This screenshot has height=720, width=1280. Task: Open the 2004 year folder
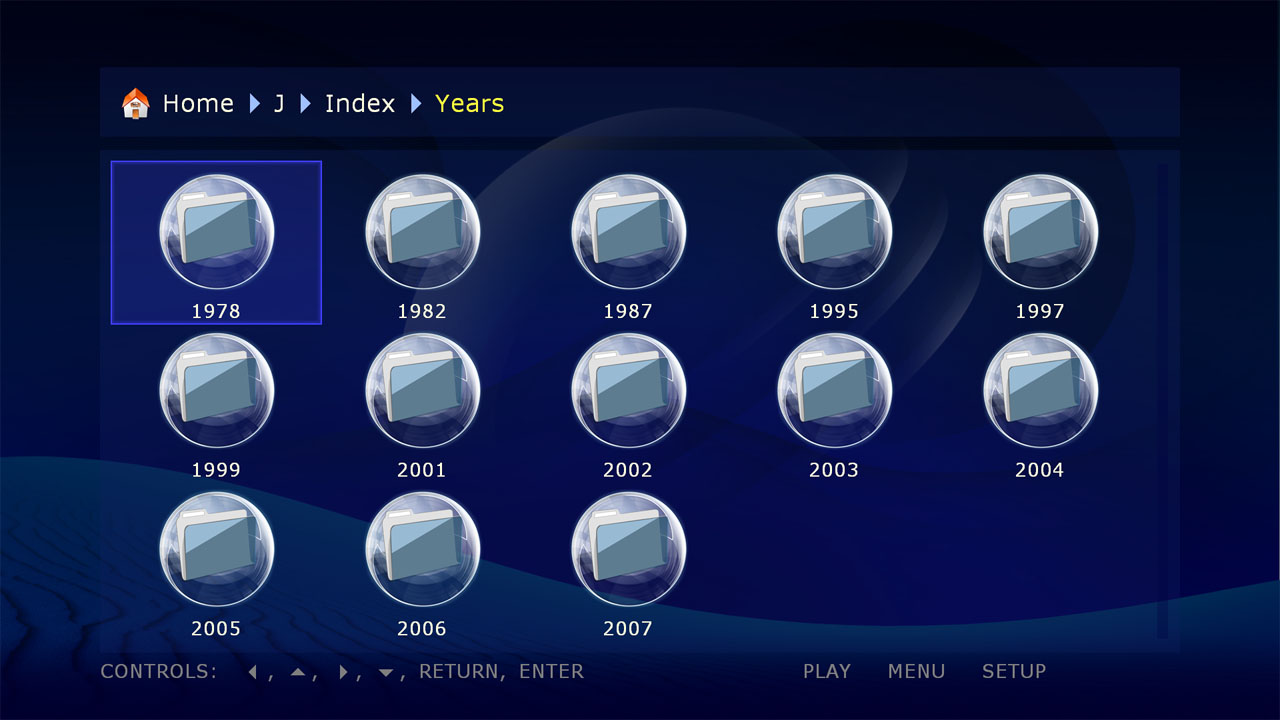[1040, 391]
